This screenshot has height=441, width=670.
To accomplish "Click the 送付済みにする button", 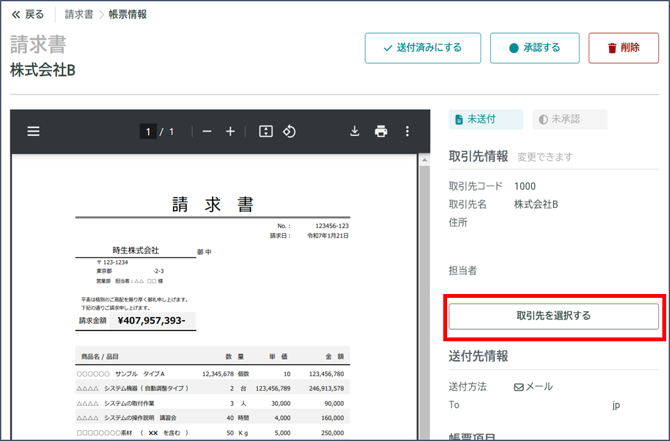I will 422,48.
